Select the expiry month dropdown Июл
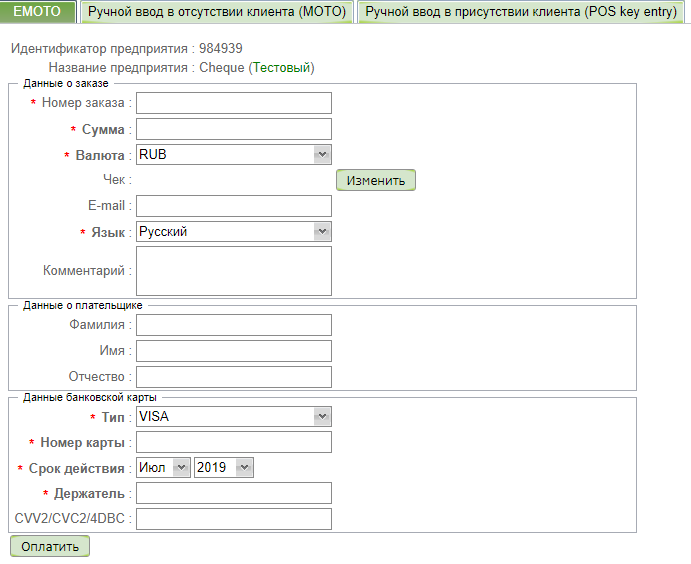This screenshot has height=564, width=691. coord(162,467)
